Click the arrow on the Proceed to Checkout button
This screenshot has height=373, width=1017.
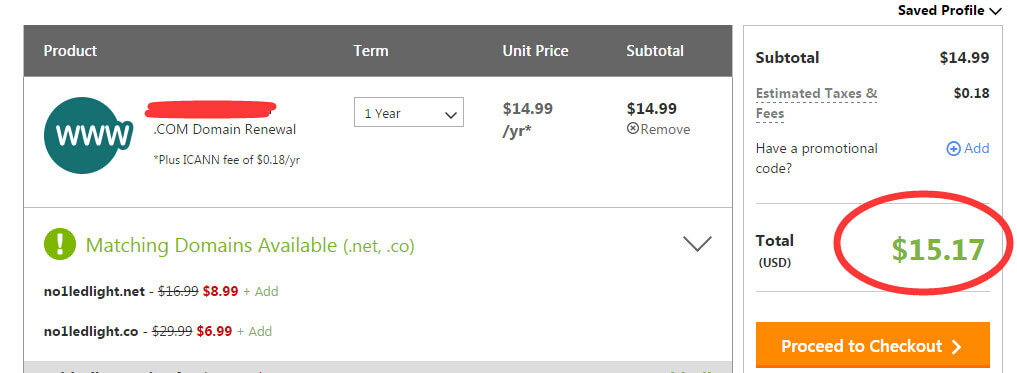[956, 346]
